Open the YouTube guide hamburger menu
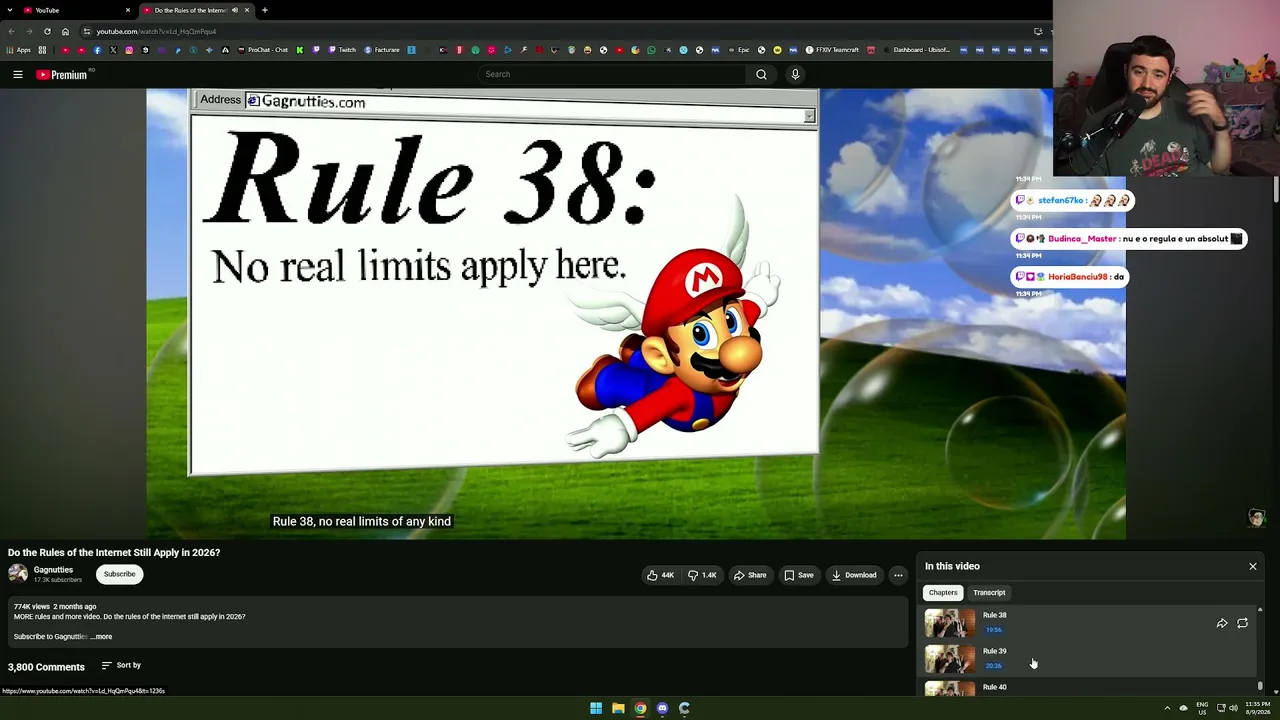 [18, 74]
